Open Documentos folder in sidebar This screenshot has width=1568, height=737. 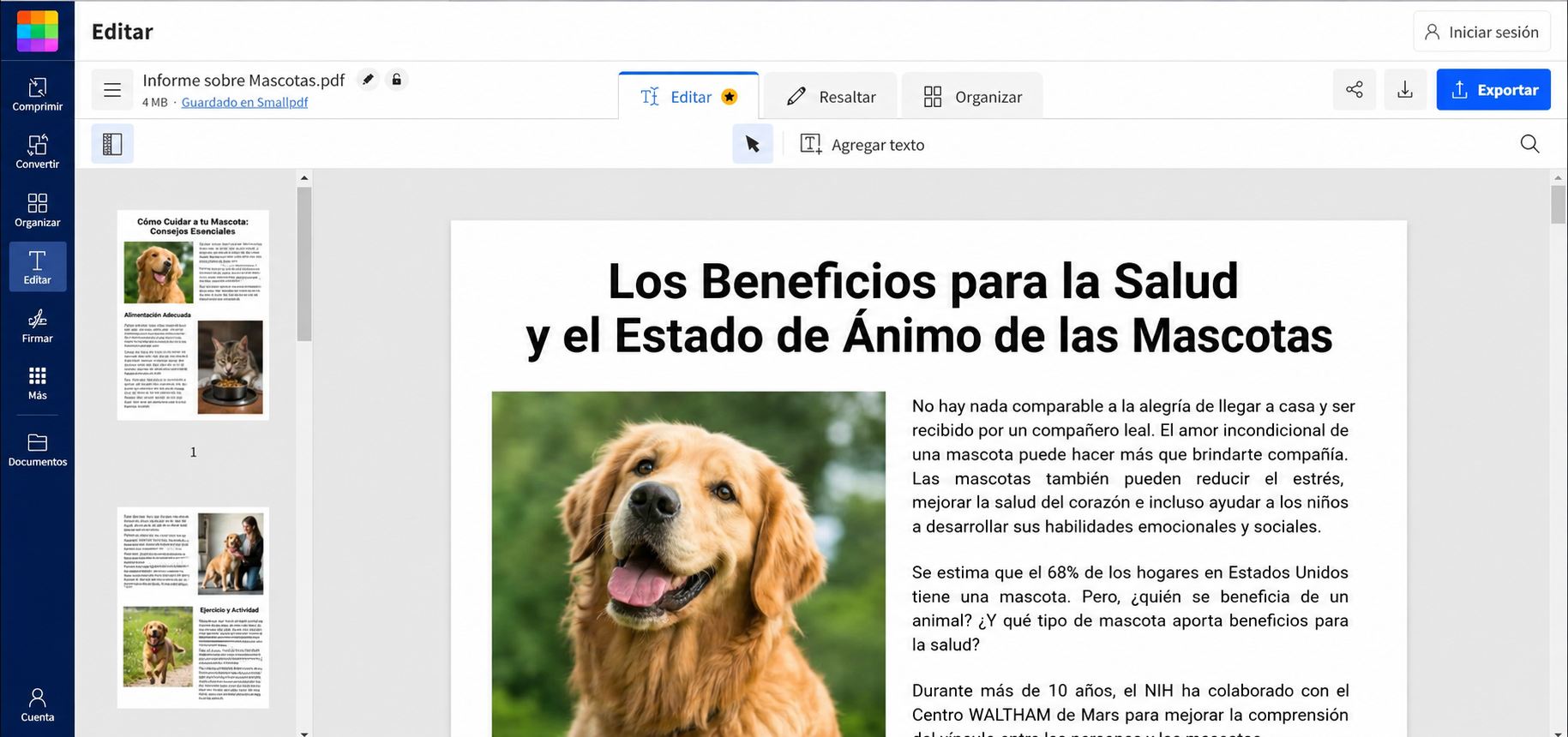pos(38,449)
